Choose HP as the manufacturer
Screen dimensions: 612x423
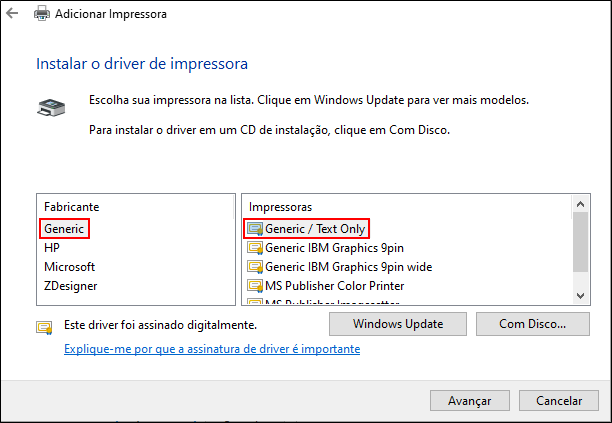pos(53,248)
